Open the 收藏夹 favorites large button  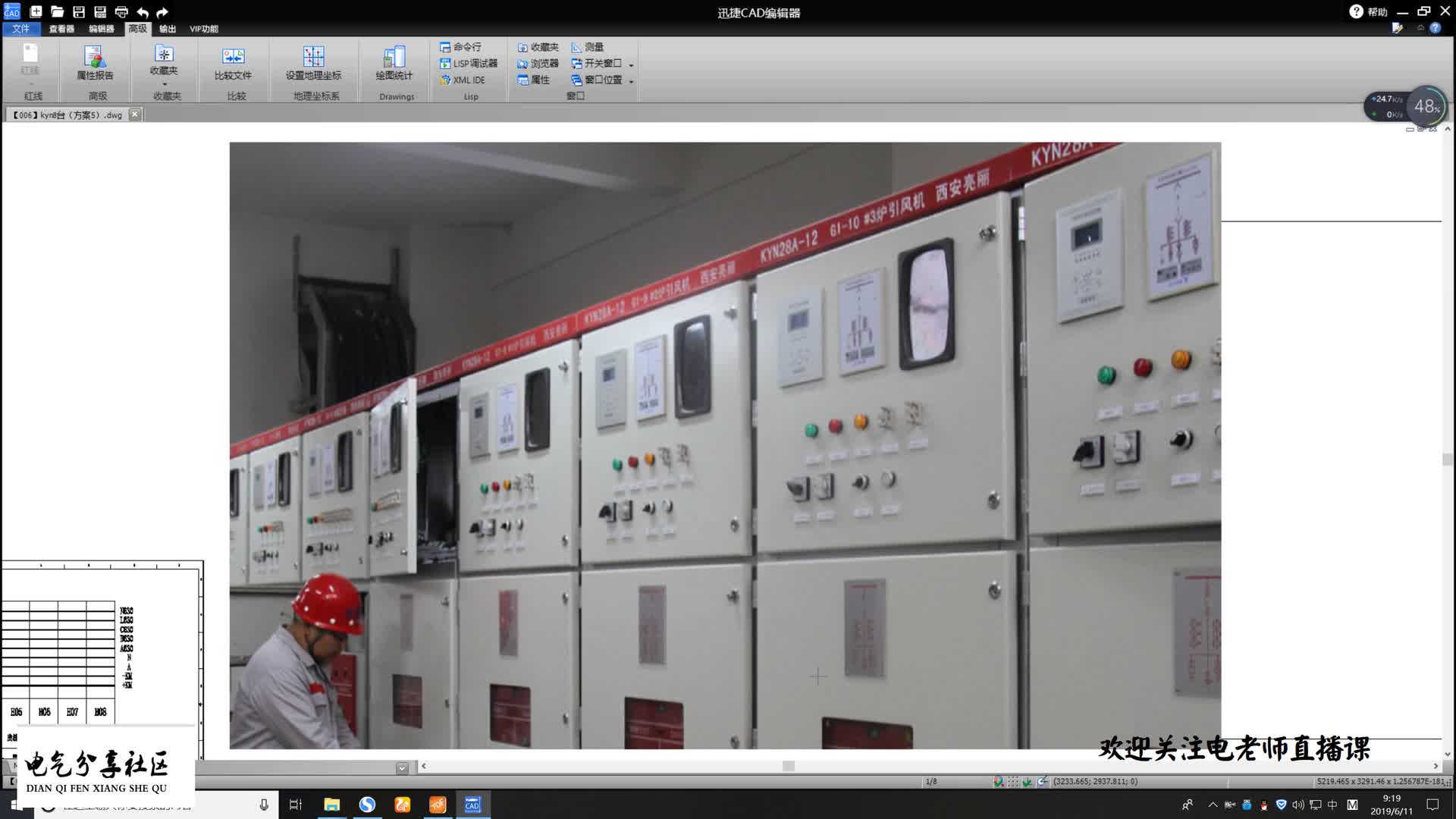164,61
